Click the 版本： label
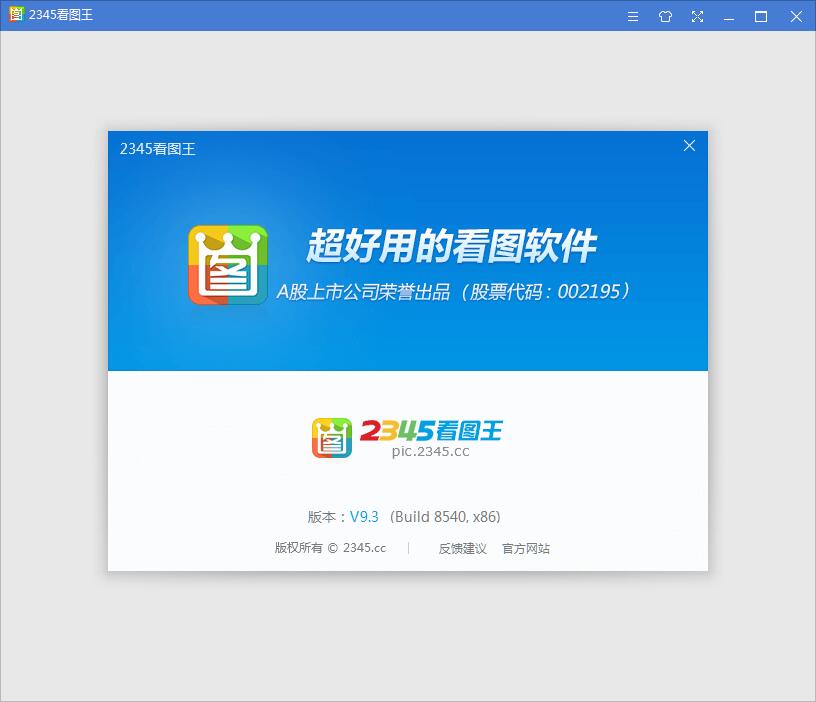This screenshot has width=816, height=702. (x=327, y=517)
